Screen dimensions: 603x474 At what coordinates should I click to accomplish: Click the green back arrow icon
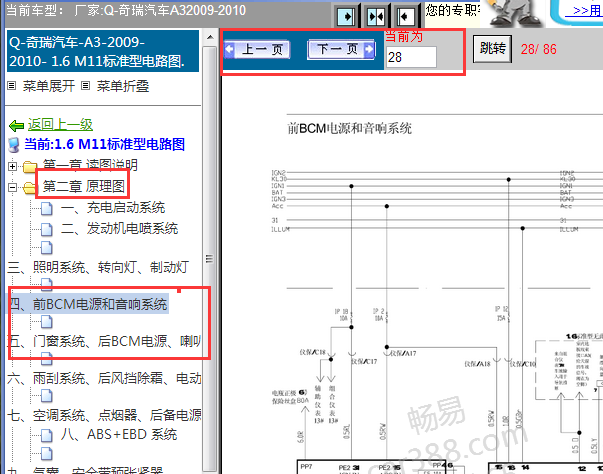point(16,125)
